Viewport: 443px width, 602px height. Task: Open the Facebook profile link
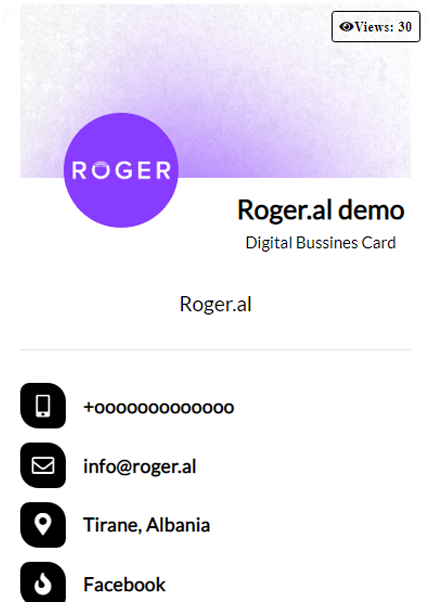click(124, 584)
